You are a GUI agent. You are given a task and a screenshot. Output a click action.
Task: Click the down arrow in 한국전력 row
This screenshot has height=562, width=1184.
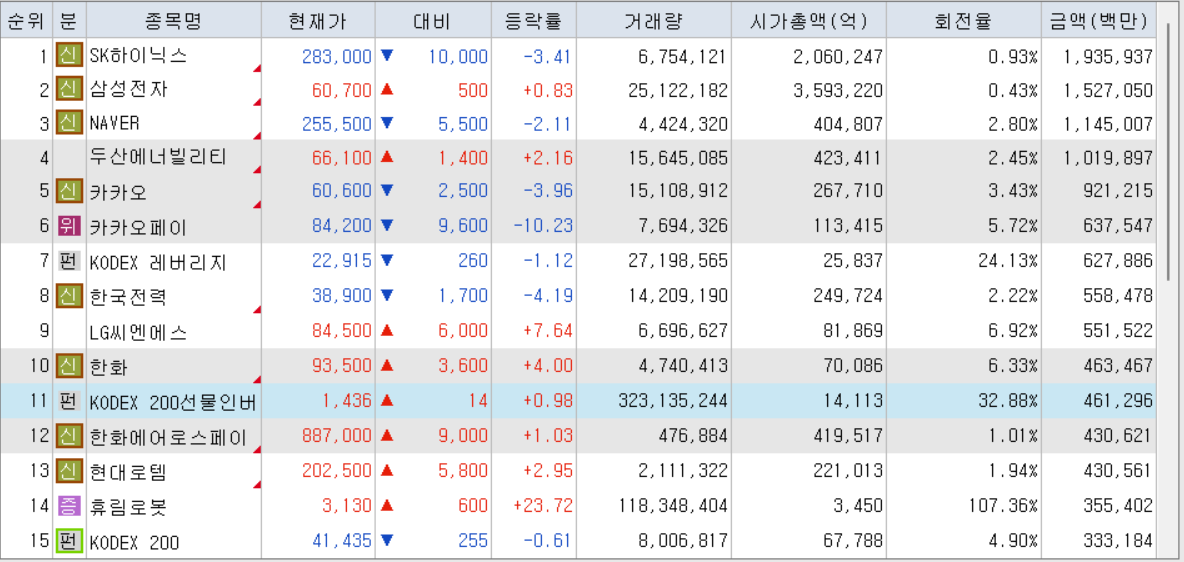click(x=387, y=295)
